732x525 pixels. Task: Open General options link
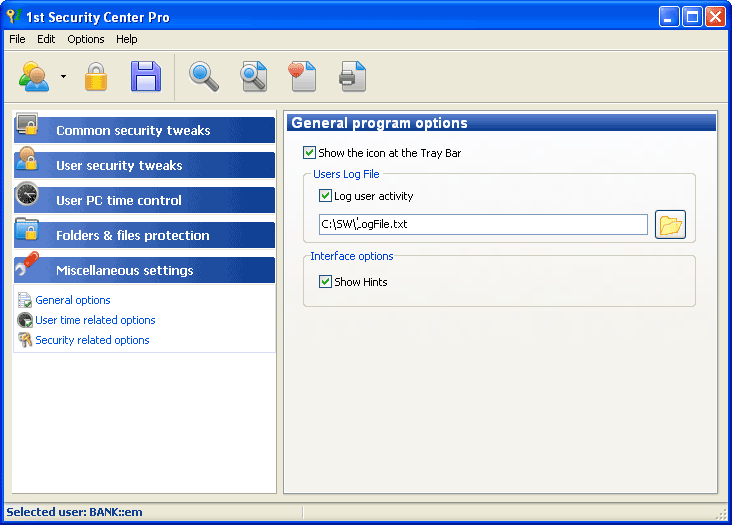tap(73, 300)
